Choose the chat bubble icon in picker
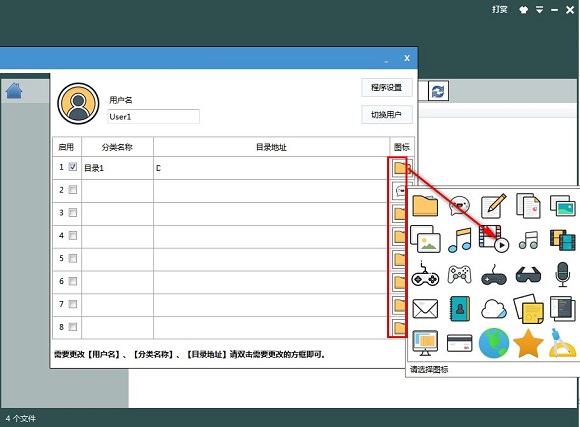Image resolution: width=580 pixels, height=427 pixels. tap(459, 205)
